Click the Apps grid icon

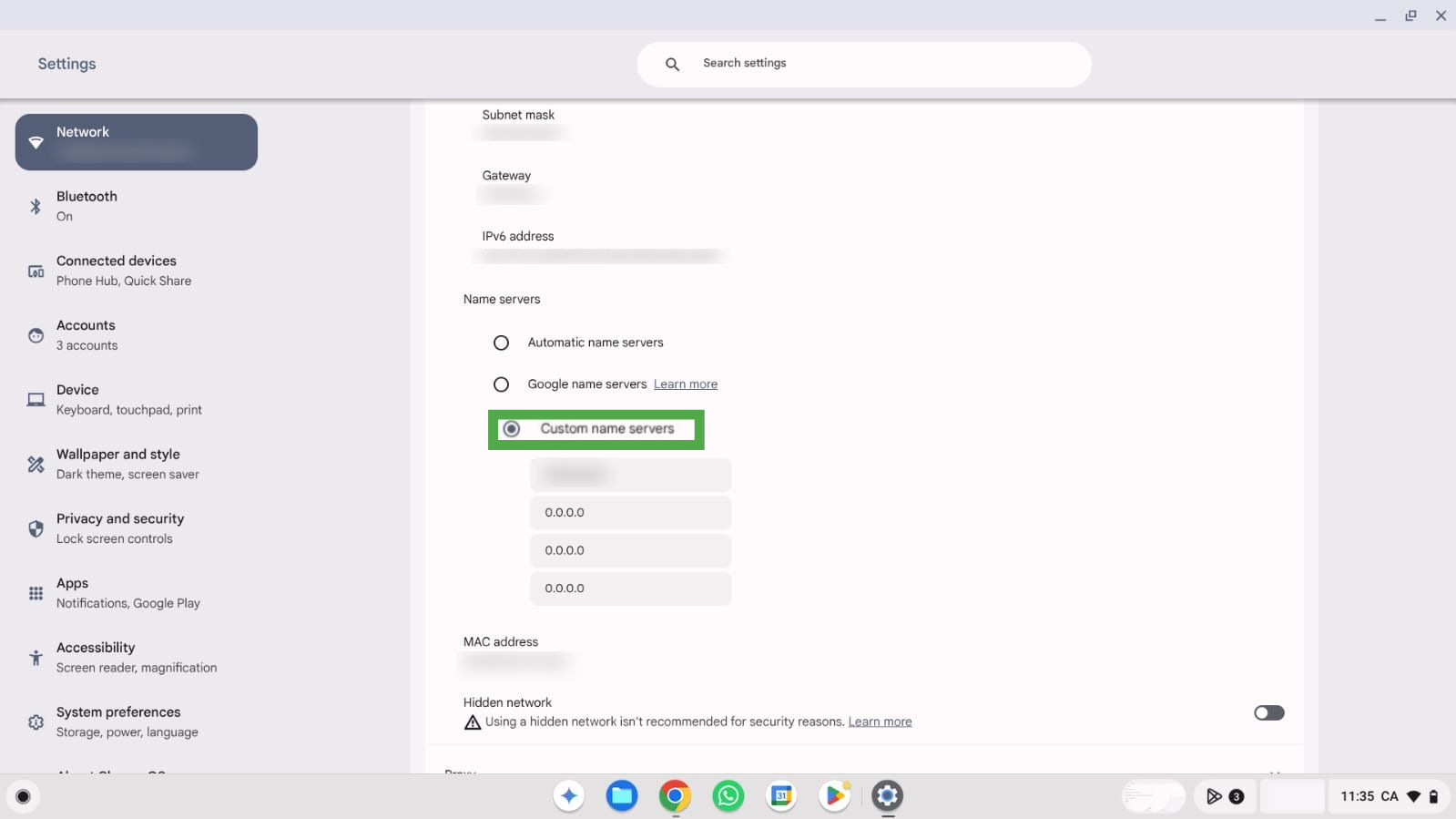36,593
